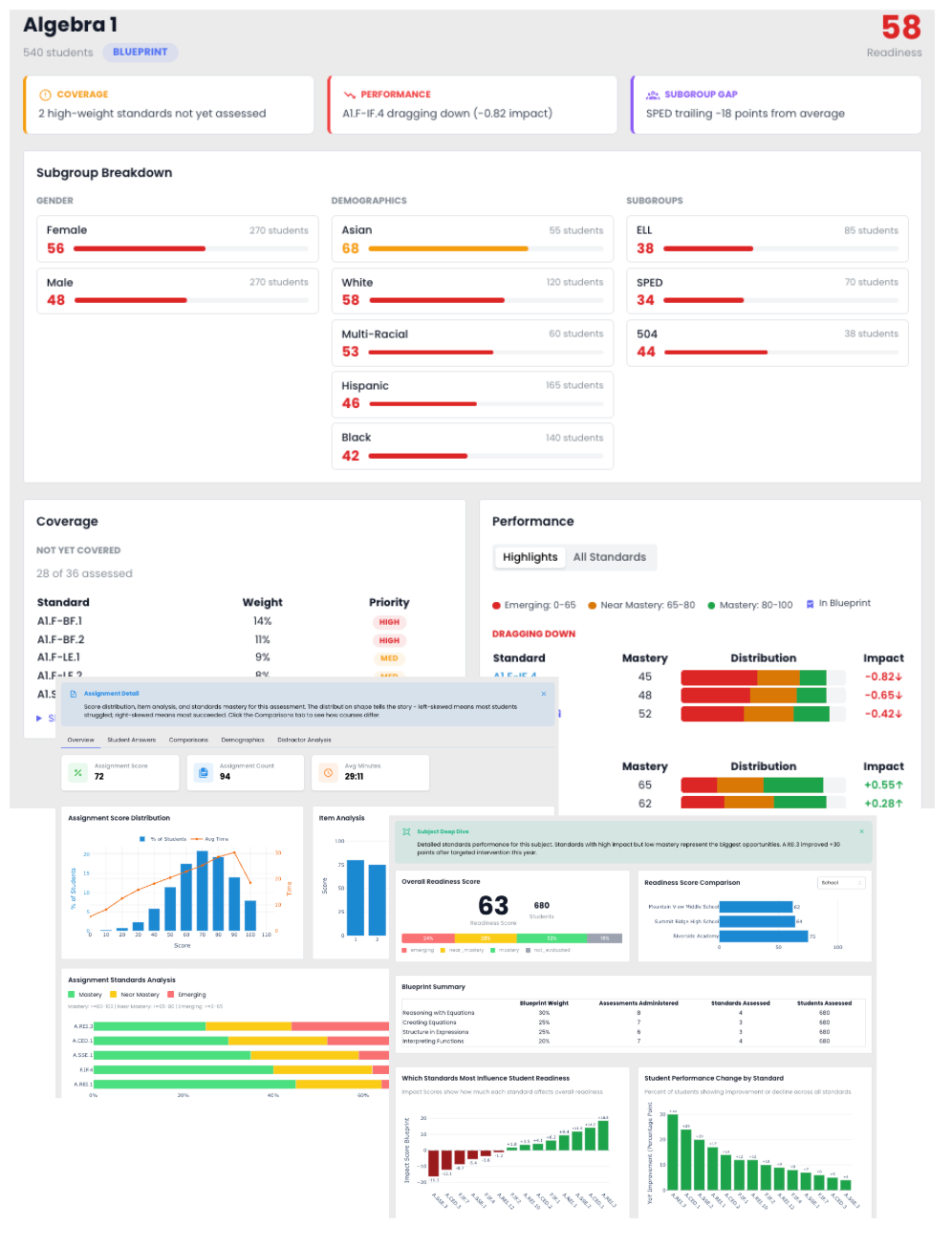Expand the blue triangle under Coverage table
This screenshot has width=952, height=1248.
coord(39,718)
